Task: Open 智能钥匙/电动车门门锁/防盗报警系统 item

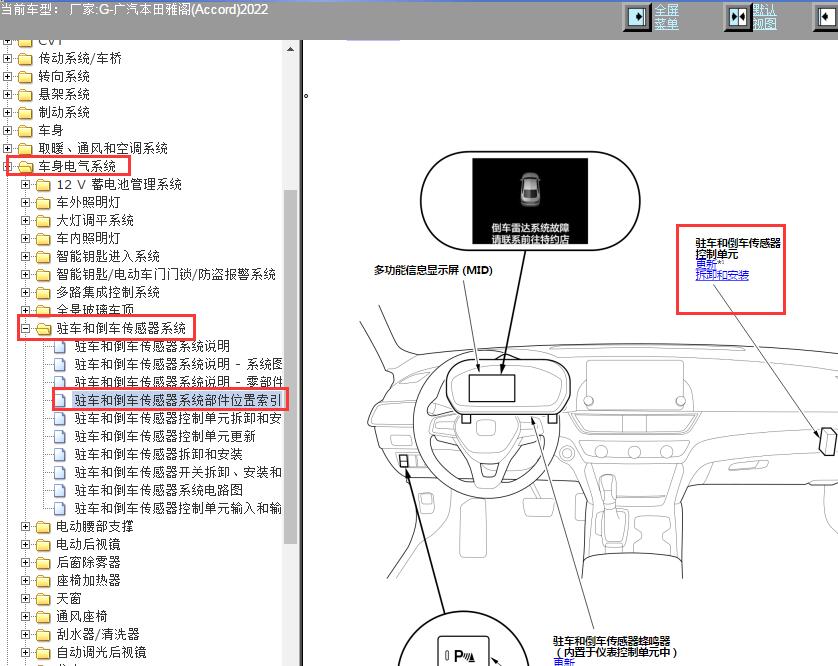Action: [166, 275]
